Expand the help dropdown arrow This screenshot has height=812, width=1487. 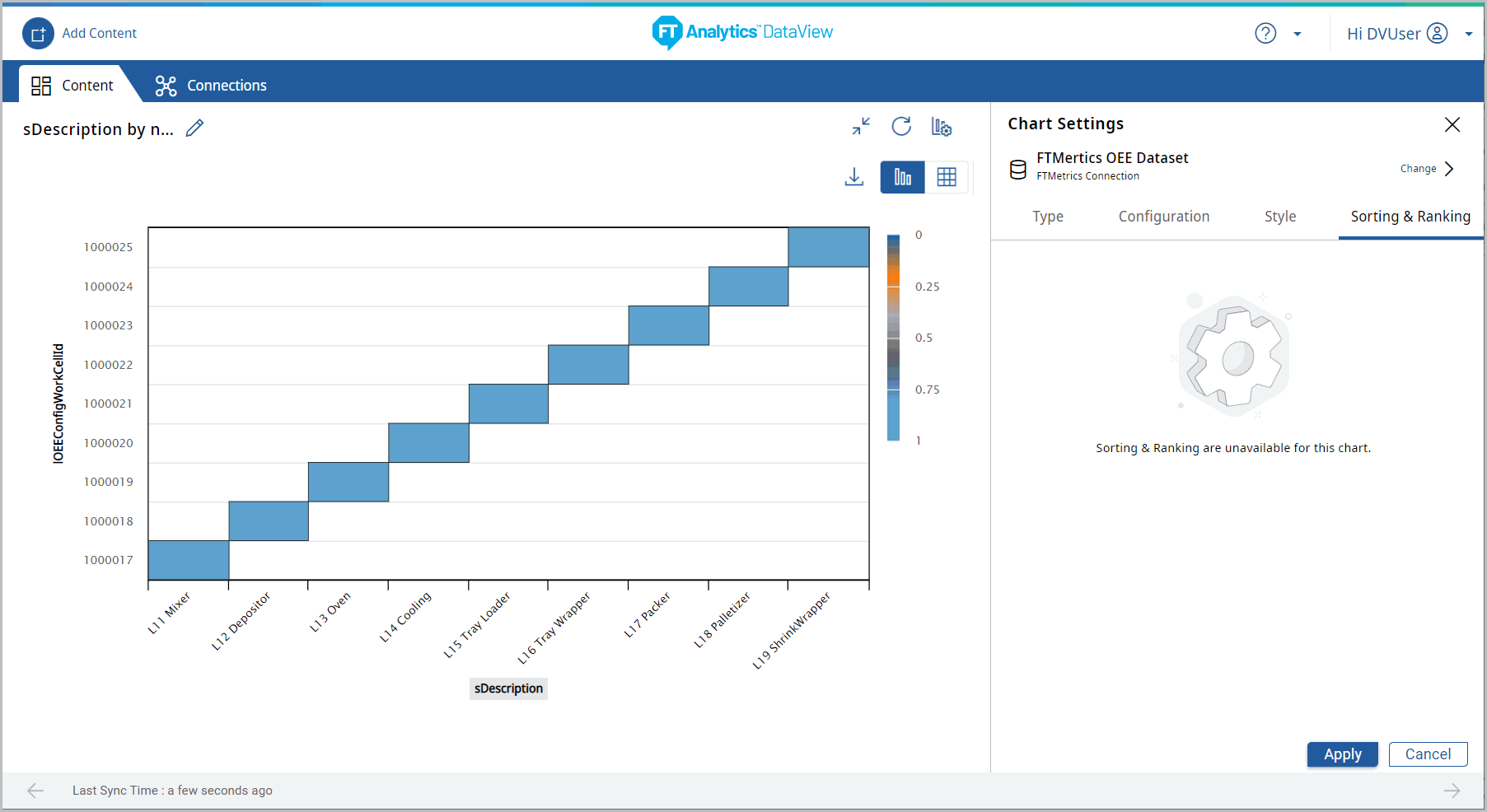(x=1298, y=34)
